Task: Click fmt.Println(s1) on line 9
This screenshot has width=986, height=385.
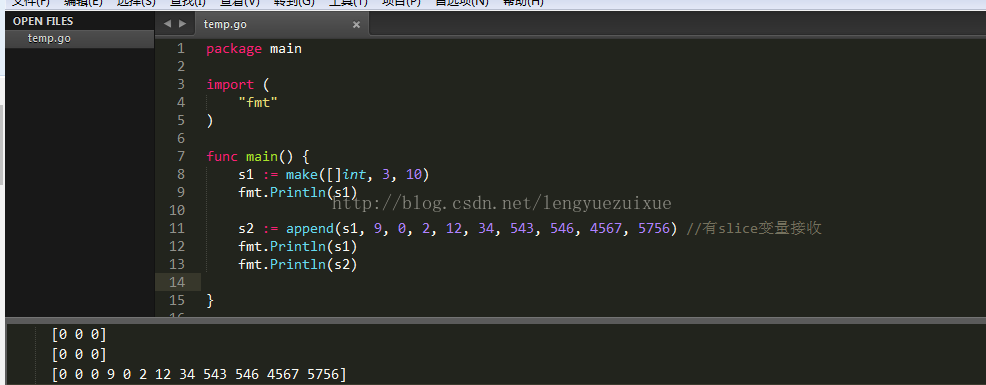Action: coord(297,192)
